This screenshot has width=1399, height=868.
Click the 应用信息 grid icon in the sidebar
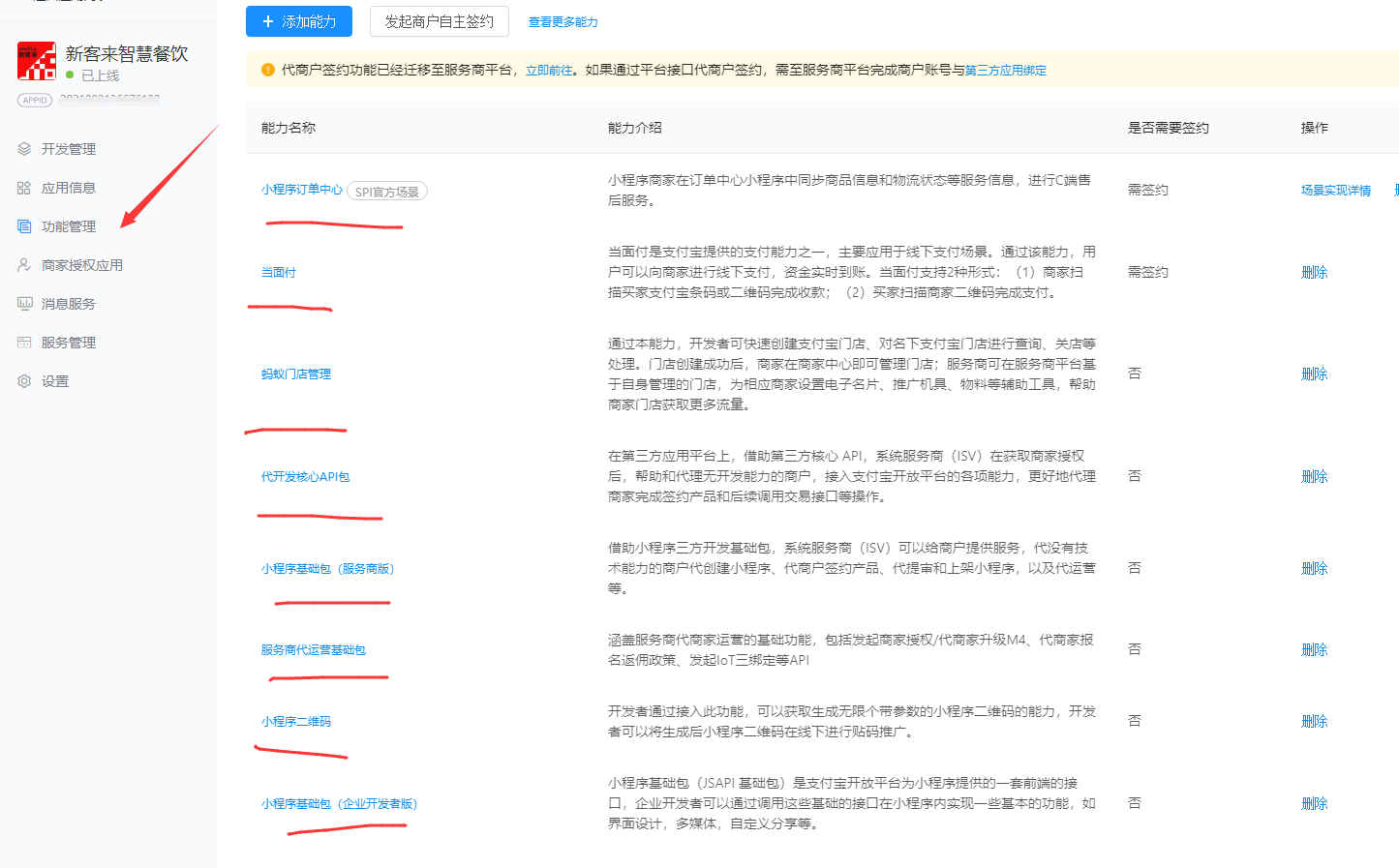coord(24,188)
